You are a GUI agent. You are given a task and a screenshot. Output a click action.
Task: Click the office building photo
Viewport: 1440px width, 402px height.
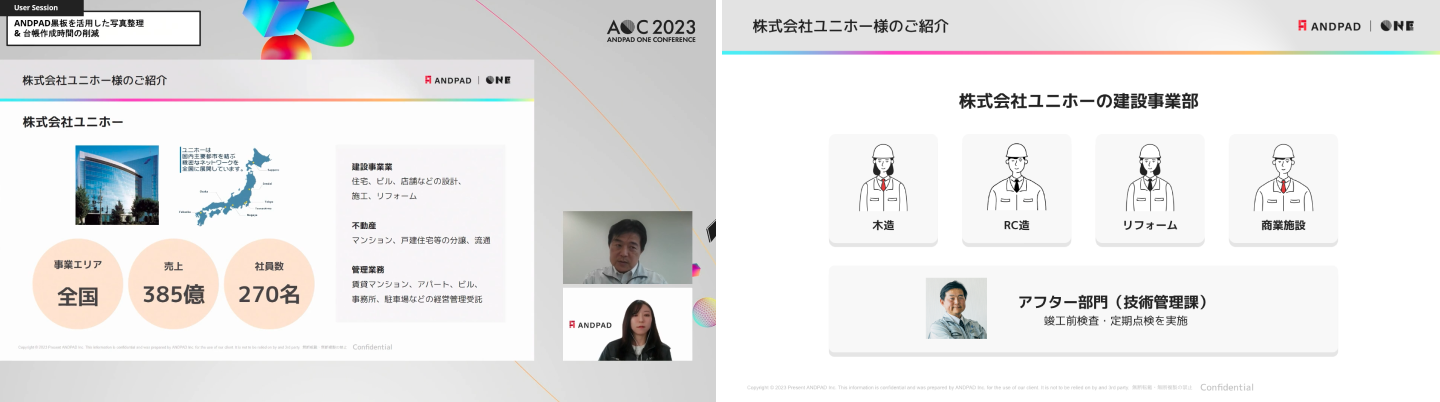click(x=117, y=184)
